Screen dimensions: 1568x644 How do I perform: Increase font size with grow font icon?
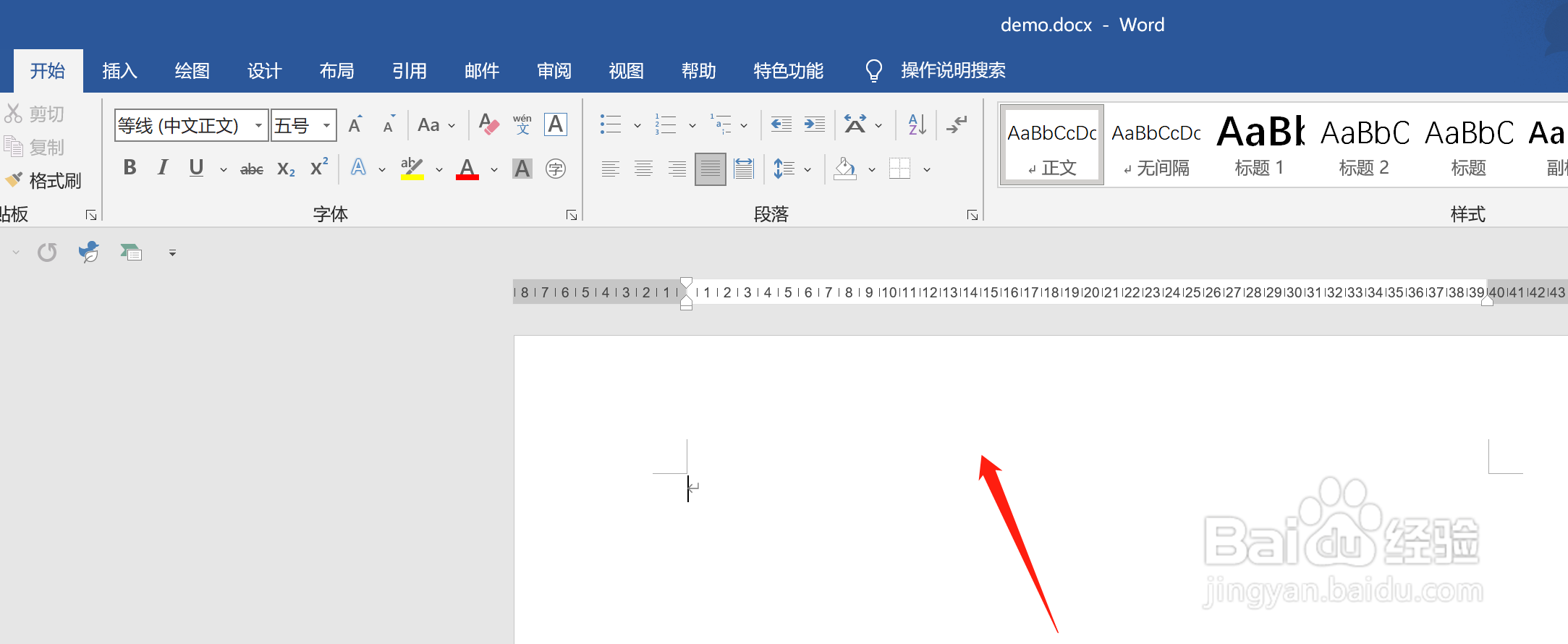click(355, 124)
